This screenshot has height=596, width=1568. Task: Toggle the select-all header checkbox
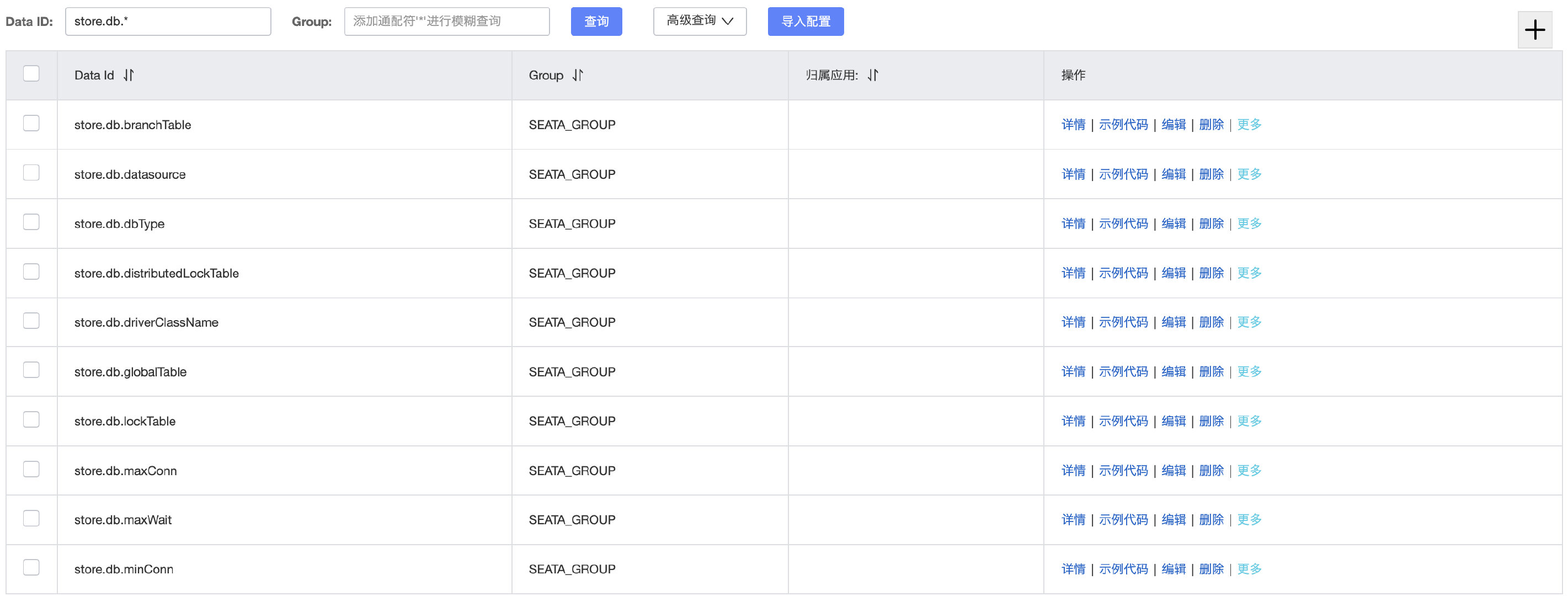pos(31,73)
